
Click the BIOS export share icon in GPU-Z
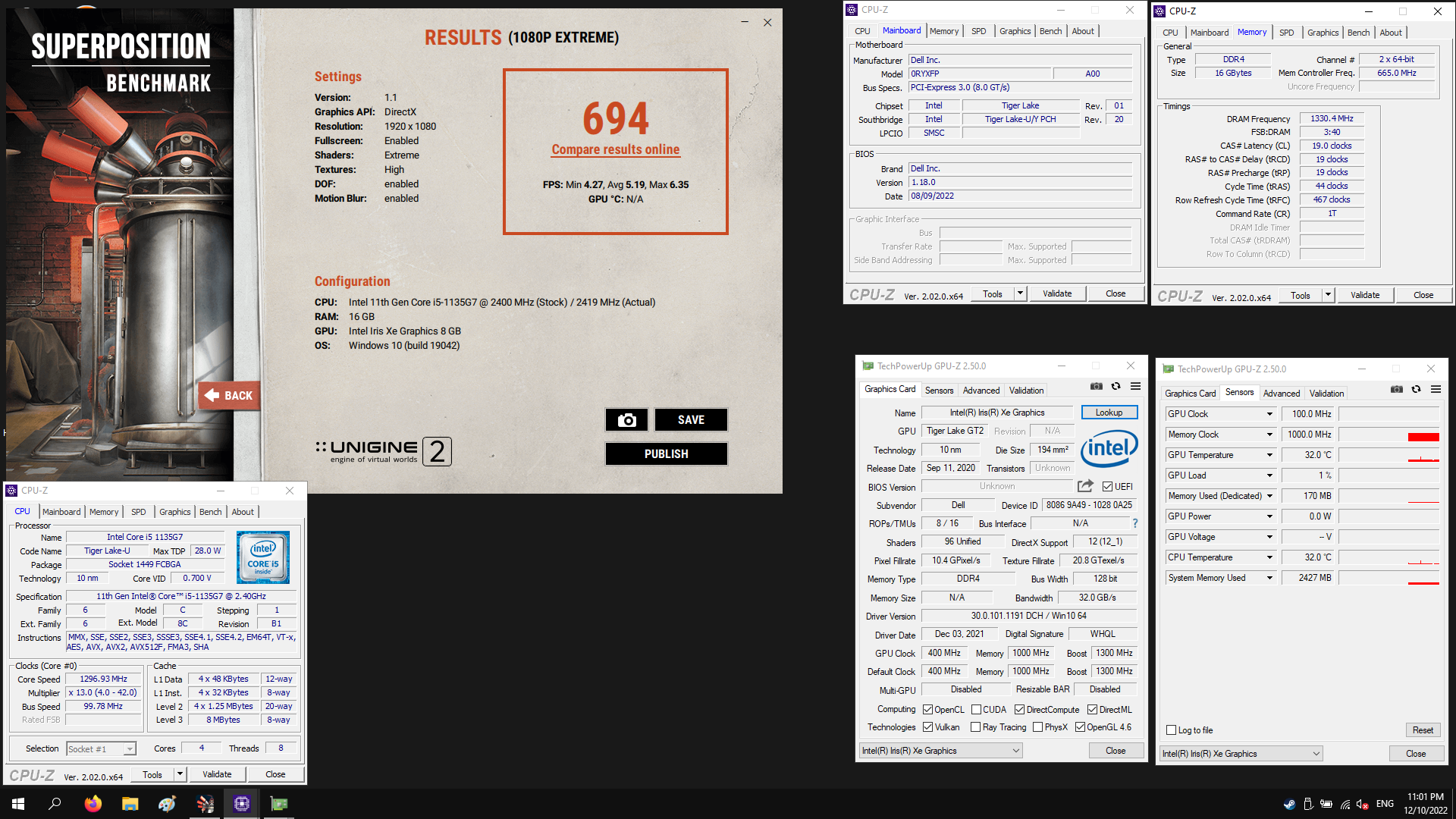1085,486
